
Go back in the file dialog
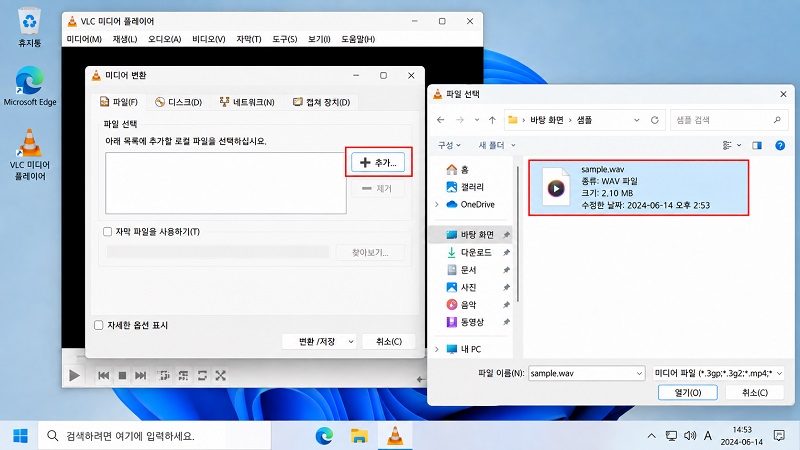[441, 120]
